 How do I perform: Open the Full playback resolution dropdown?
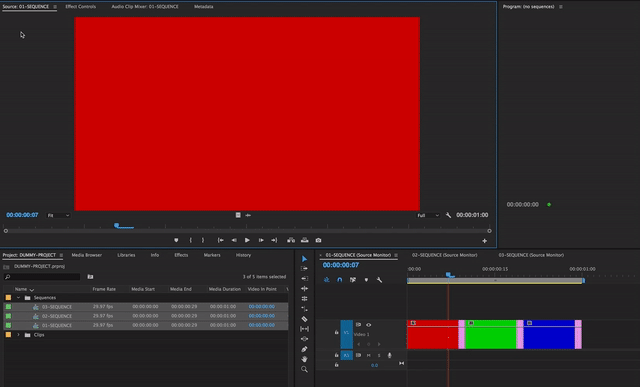point(428,215)
